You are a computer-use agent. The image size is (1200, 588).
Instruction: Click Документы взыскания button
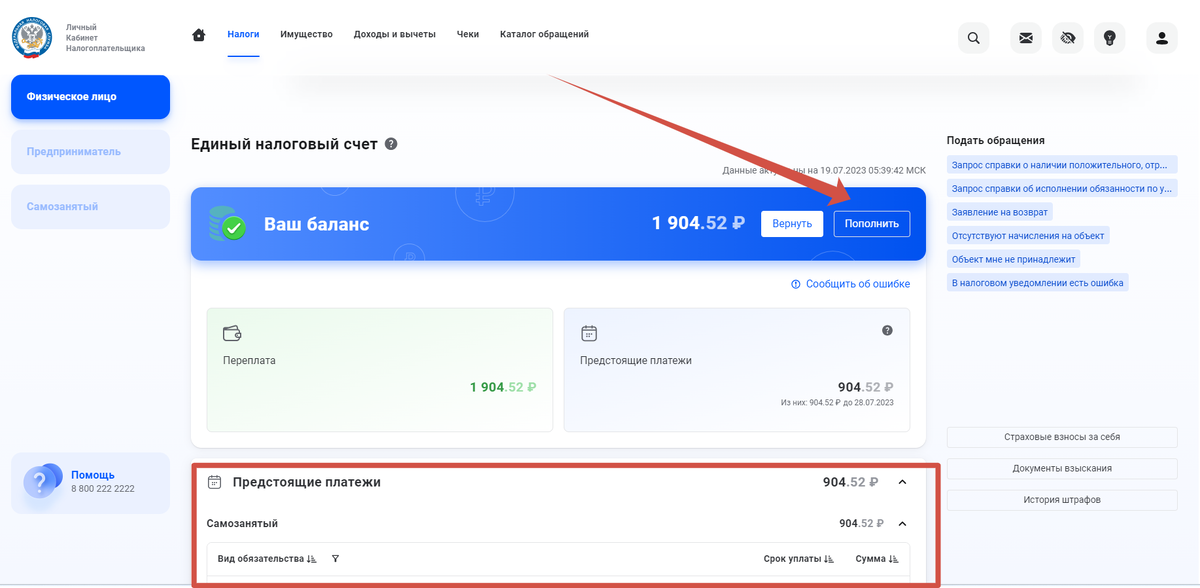pos(1062,468)
